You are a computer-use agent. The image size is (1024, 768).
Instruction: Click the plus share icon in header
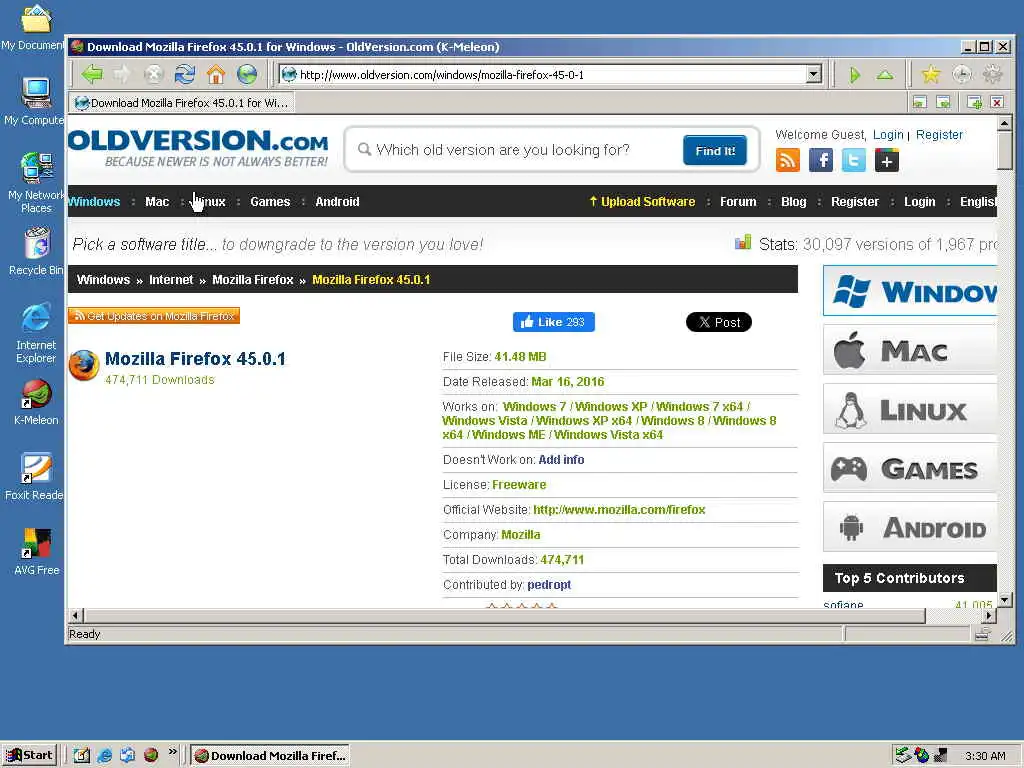point(887,160)
